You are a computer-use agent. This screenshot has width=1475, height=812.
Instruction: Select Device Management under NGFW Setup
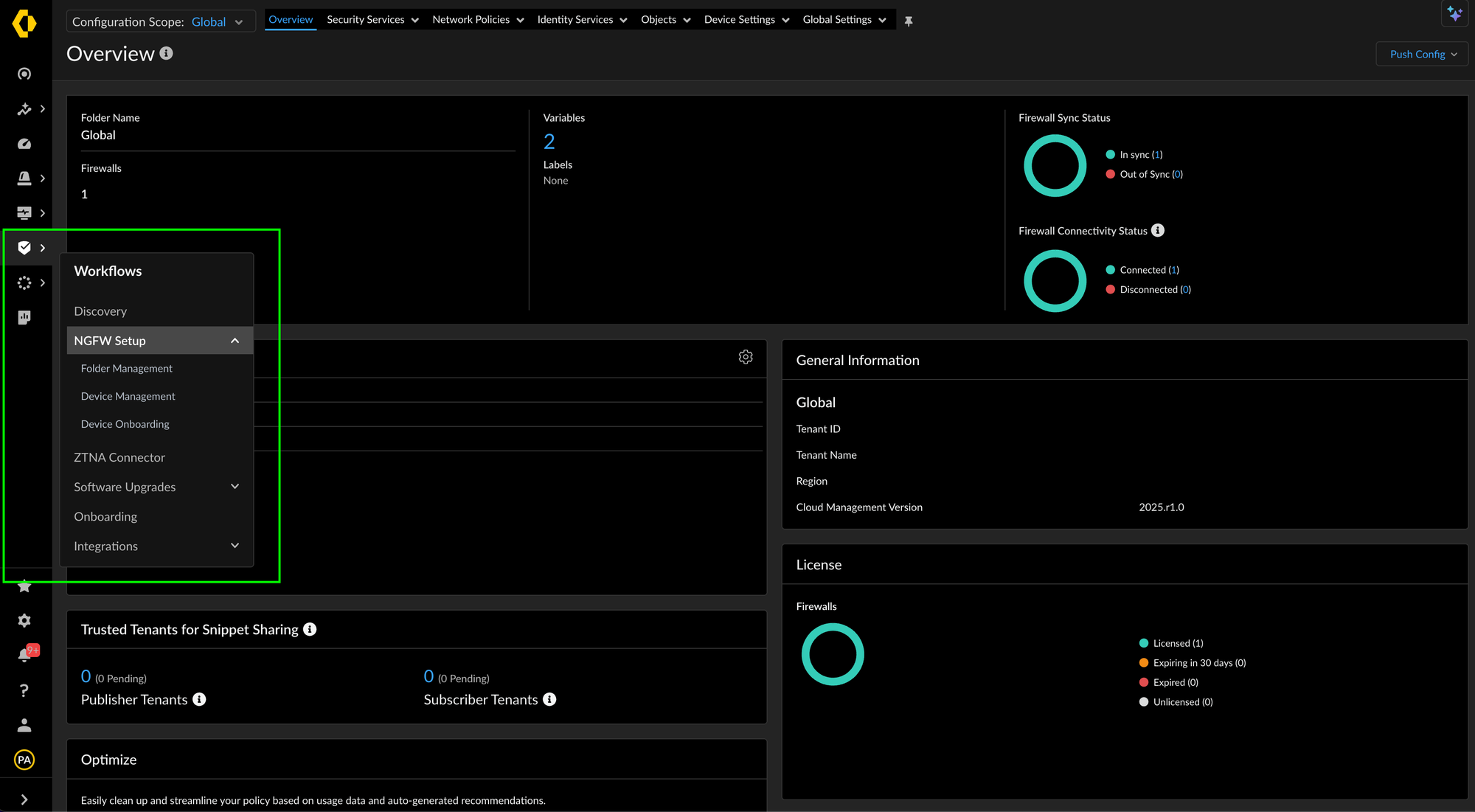coord(128,396)
